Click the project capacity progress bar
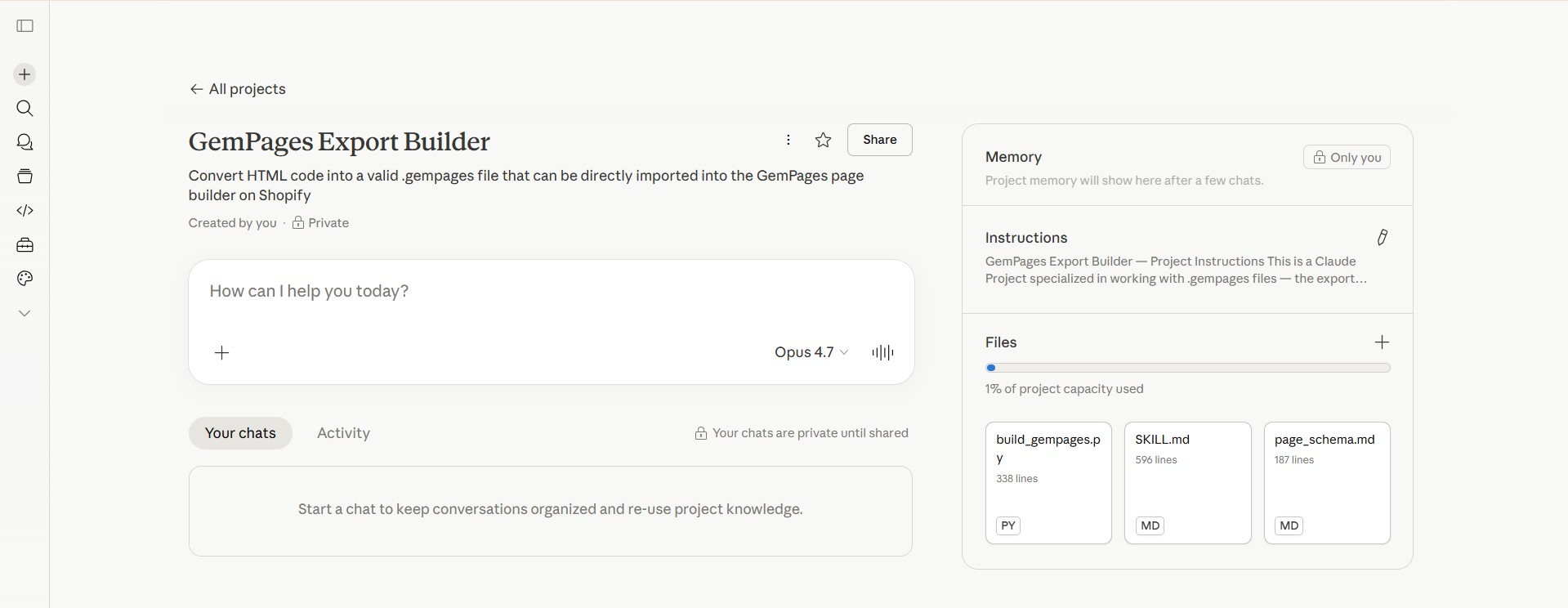This screenshot has height=608, width=1568. (x=1187, y=368)
